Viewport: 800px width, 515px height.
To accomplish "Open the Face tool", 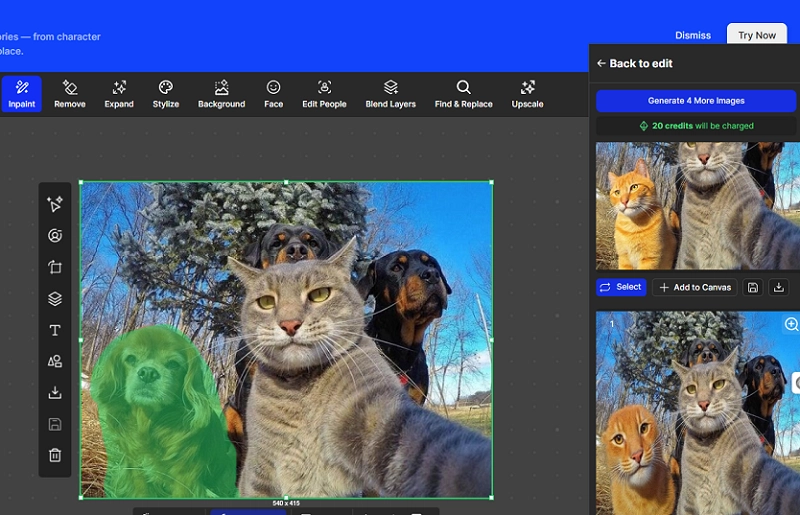I will [273, 94].
